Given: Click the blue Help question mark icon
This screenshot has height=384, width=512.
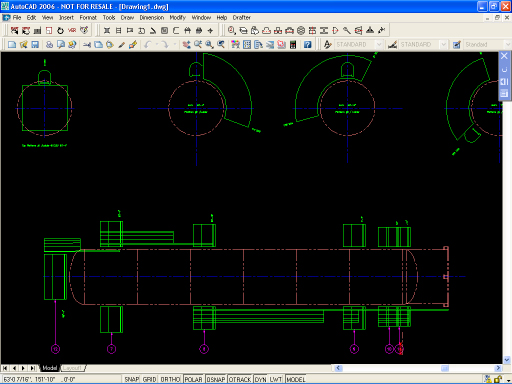Looking at the screenshot, I should coord(307,44).
